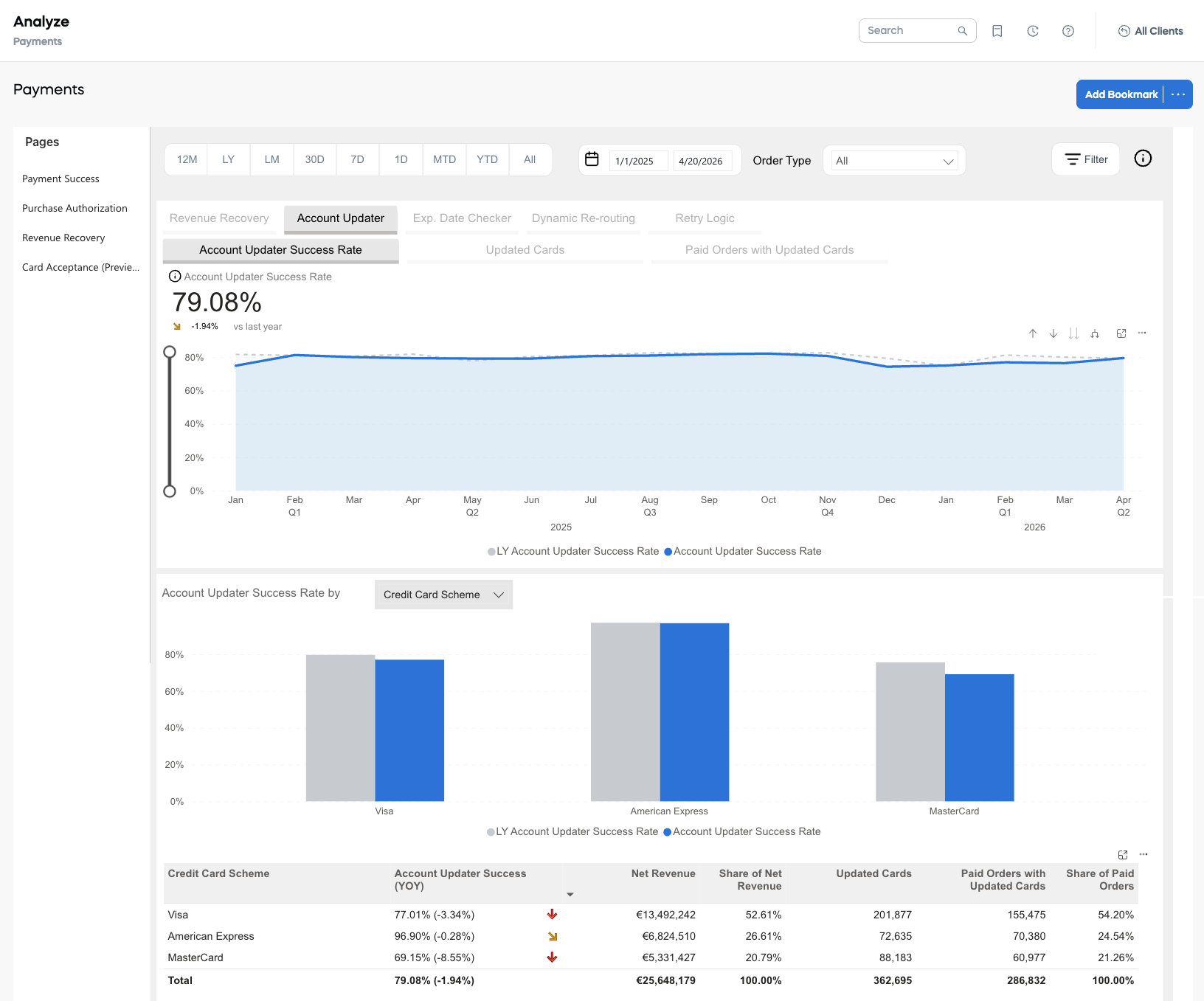Toggle current-year legend entry under bar chart
Viewport: 1204px width, 1001px height.
click(x=742, y=831)
